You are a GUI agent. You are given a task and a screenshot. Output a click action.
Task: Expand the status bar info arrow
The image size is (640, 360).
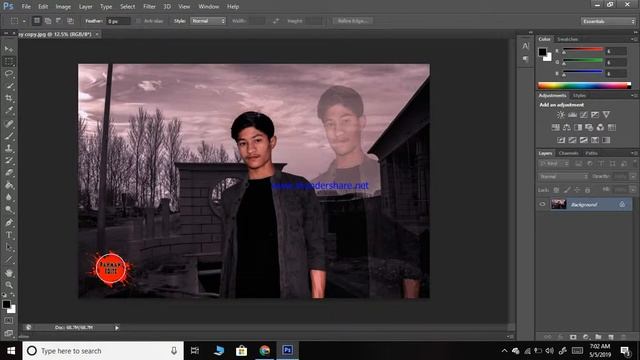click(117, 328)
